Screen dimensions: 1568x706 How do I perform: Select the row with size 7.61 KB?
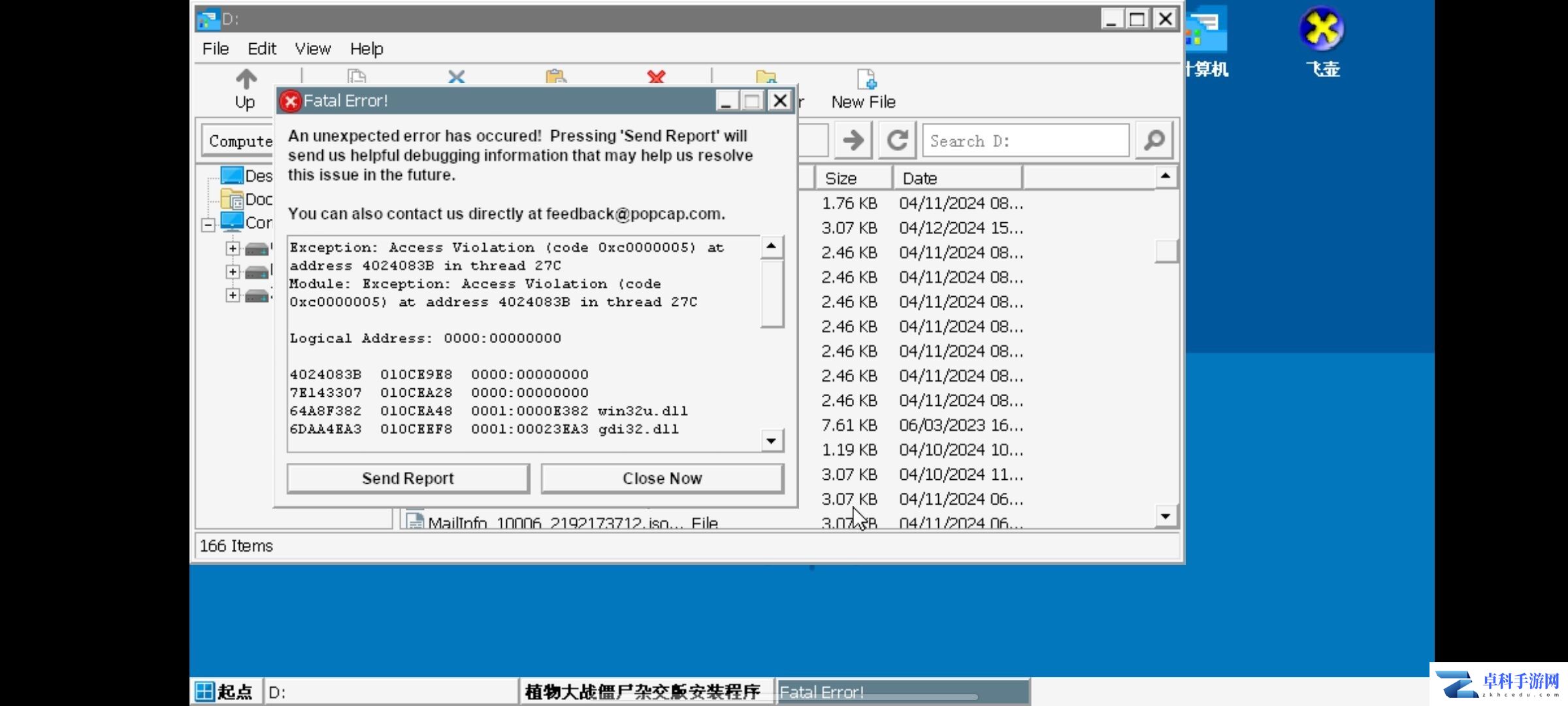849,426
